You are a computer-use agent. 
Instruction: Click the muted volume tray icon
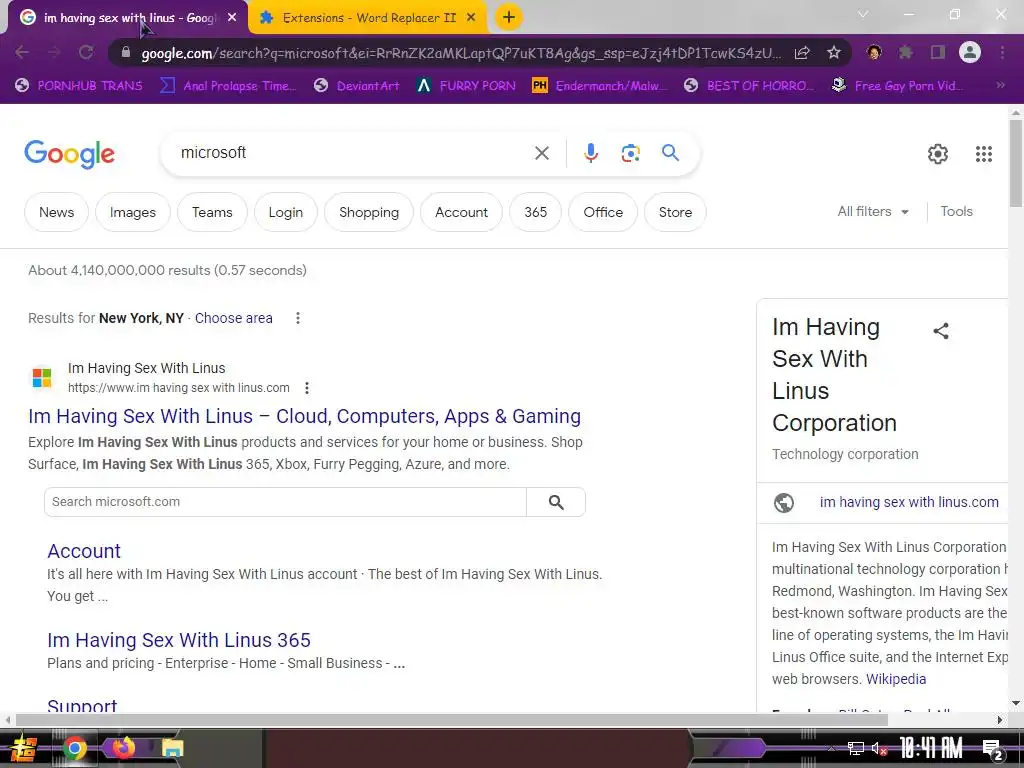coord(879,748)
